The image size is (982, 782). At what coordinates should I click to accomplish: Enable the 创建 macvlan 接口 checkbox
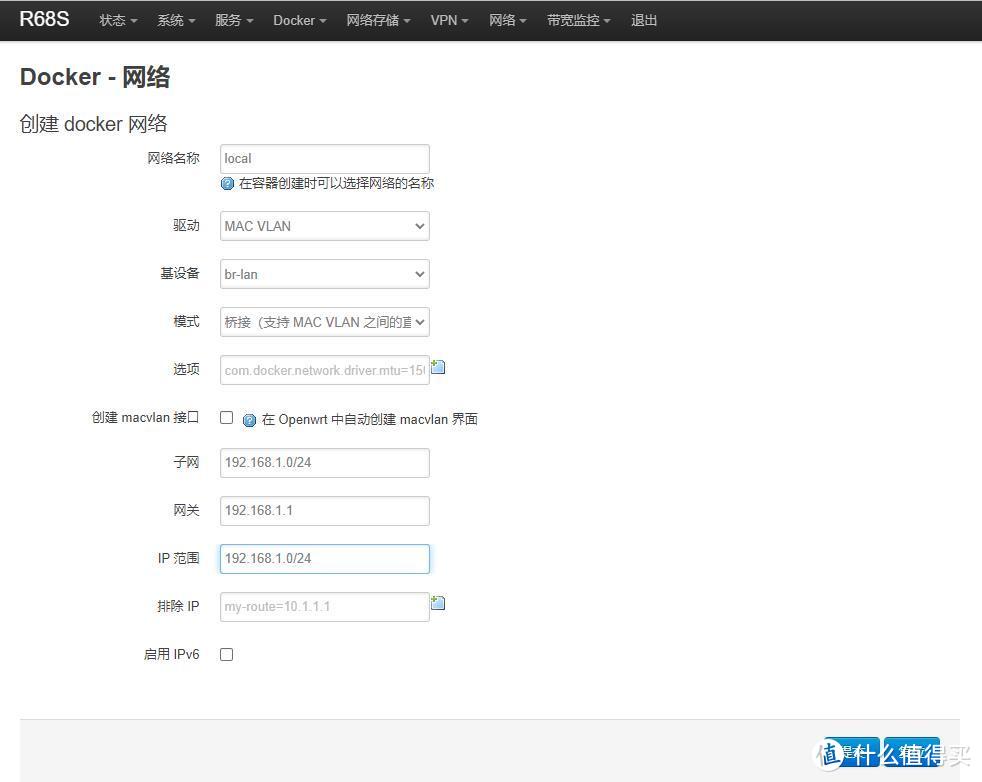click(227, 418)
